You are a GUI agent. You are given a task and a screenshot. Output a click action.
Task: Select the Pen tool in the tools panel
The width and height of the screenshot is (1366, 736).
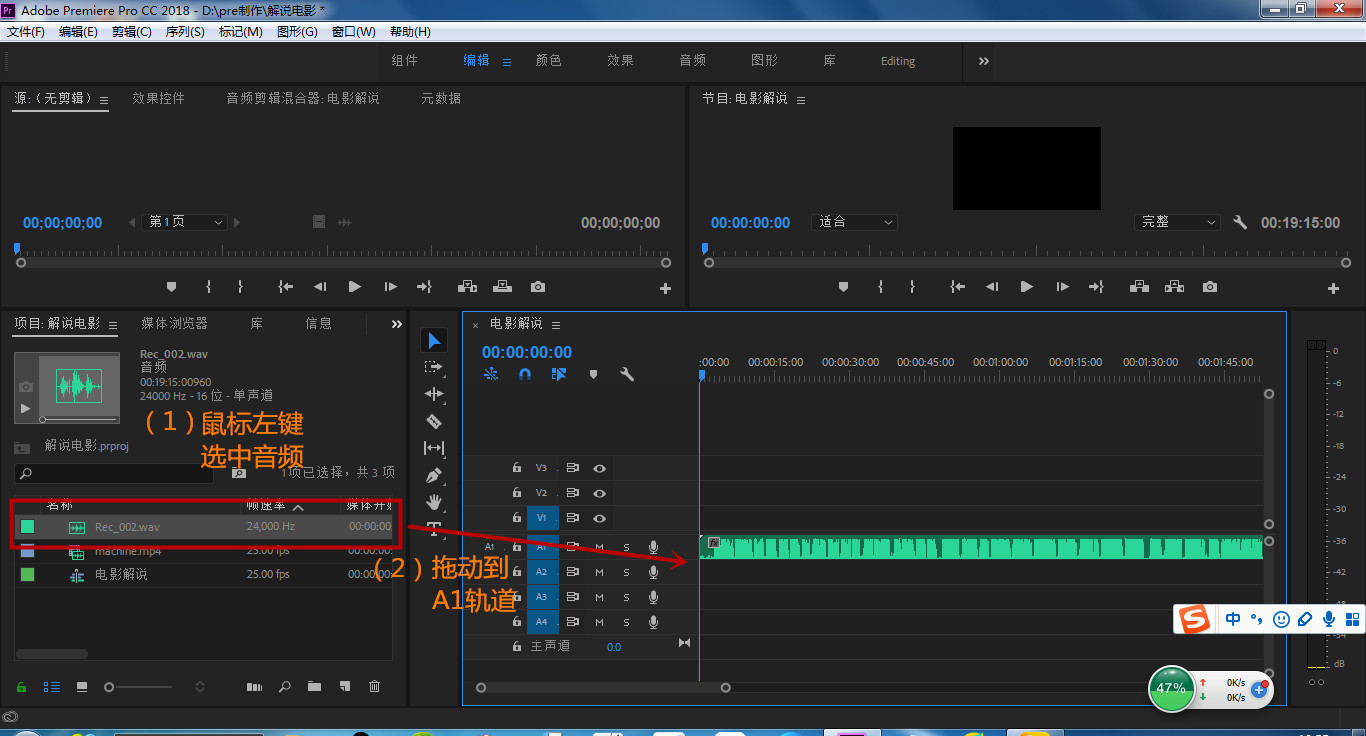pyautogui.click(x=434, y=475)
